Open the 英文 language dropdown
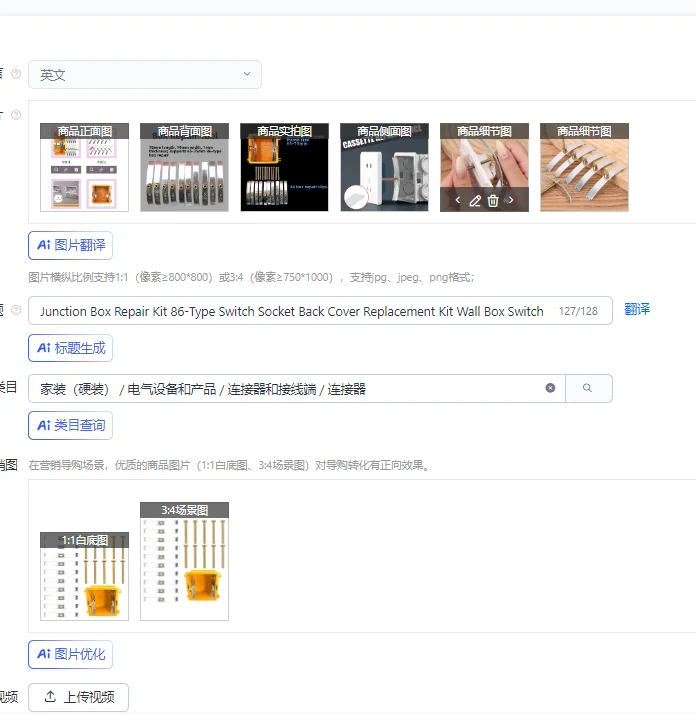Screen dimensions: 696x715 145,74
